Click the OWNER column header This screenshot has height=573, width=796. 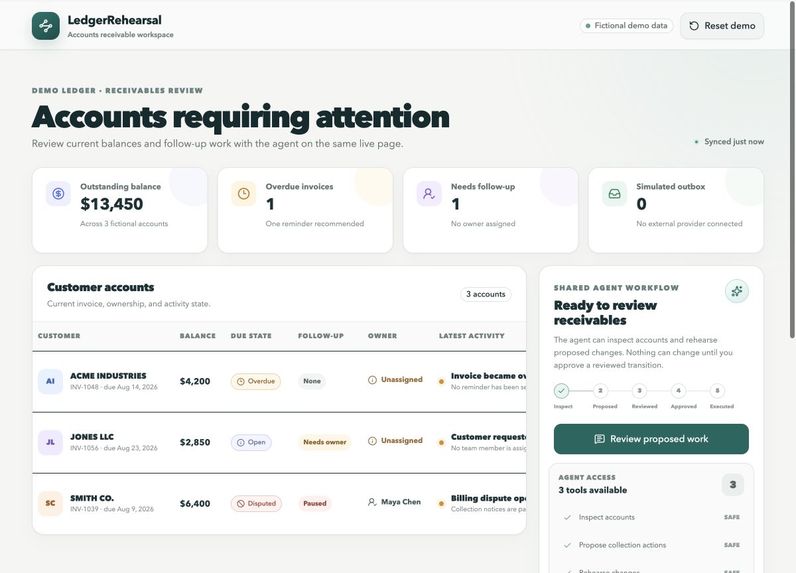[x=383, y=336]
